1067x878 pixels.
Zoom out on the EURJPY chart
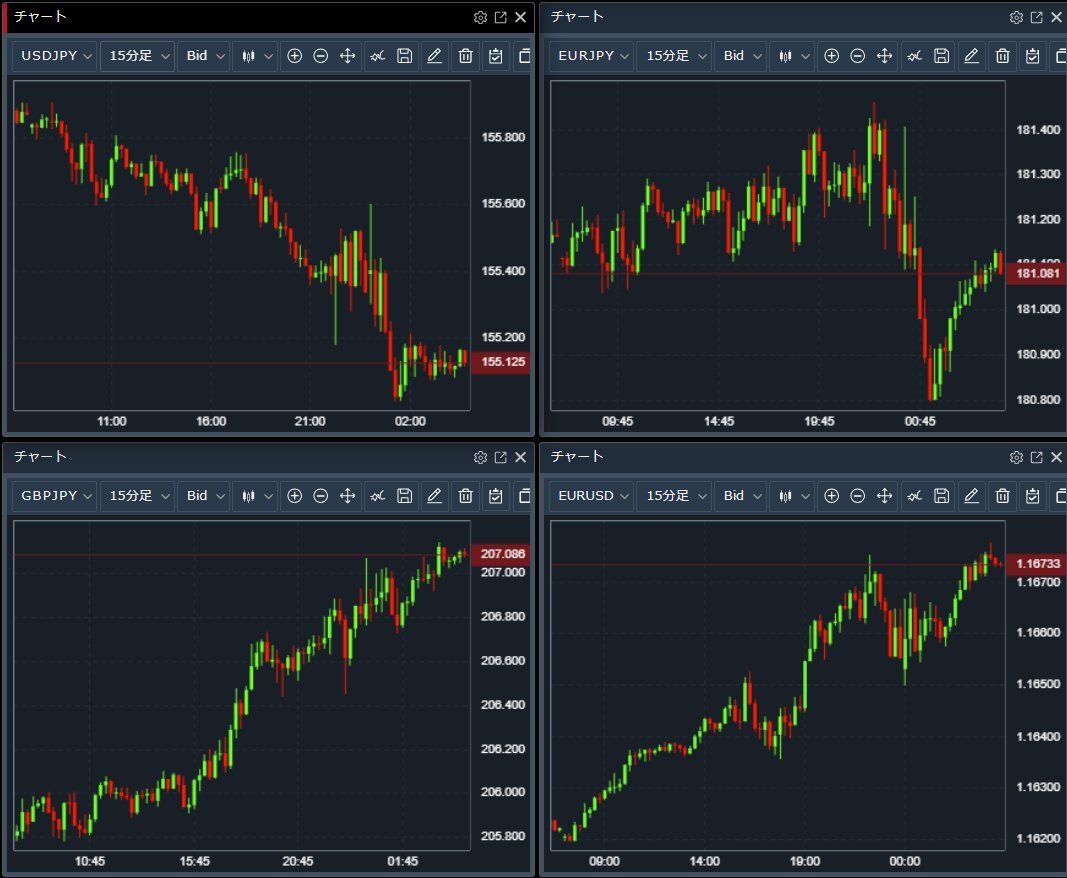point(857,56)
